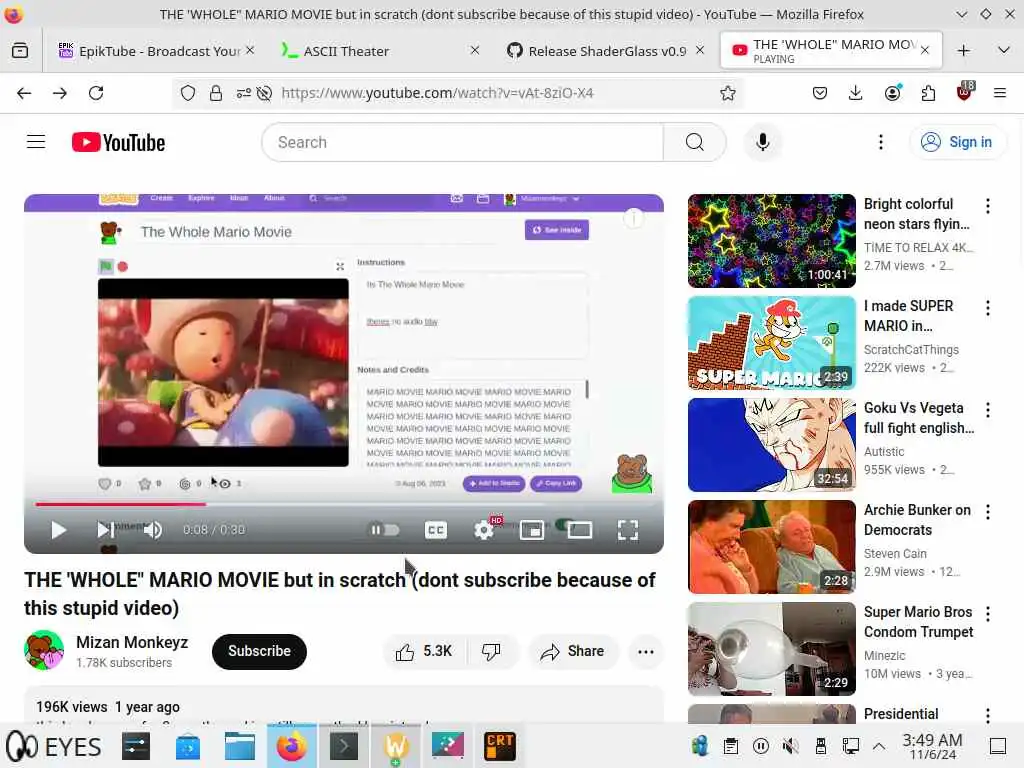Open Bright colorful neon stars video thumbnail
Viewport: 1024px width, 768px height.
pyautogui.click(x=771, y=241)
